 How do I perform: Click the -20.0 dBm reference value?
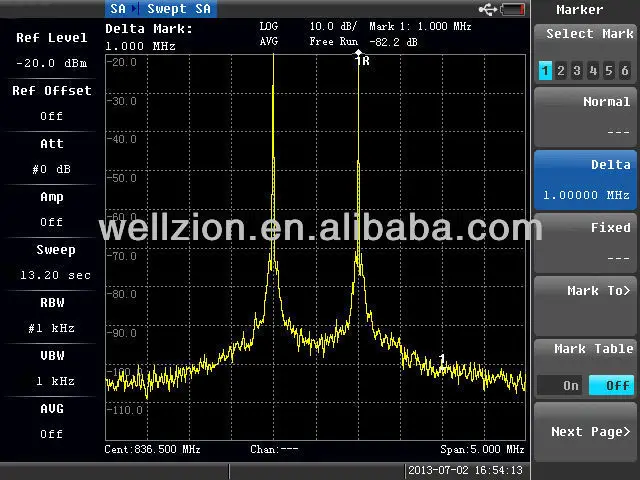coord(51,63)
